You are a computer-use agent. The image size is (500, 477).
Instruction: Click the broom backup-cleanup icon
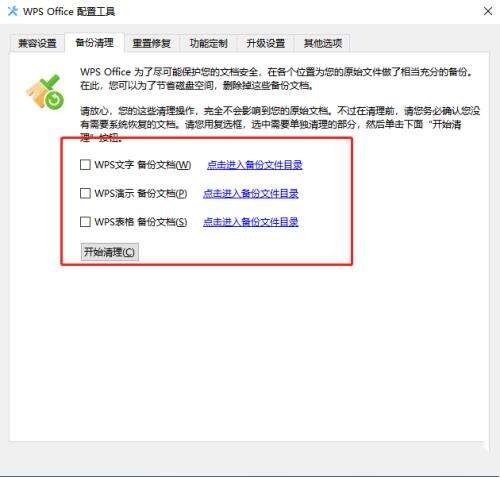[45, 92]
